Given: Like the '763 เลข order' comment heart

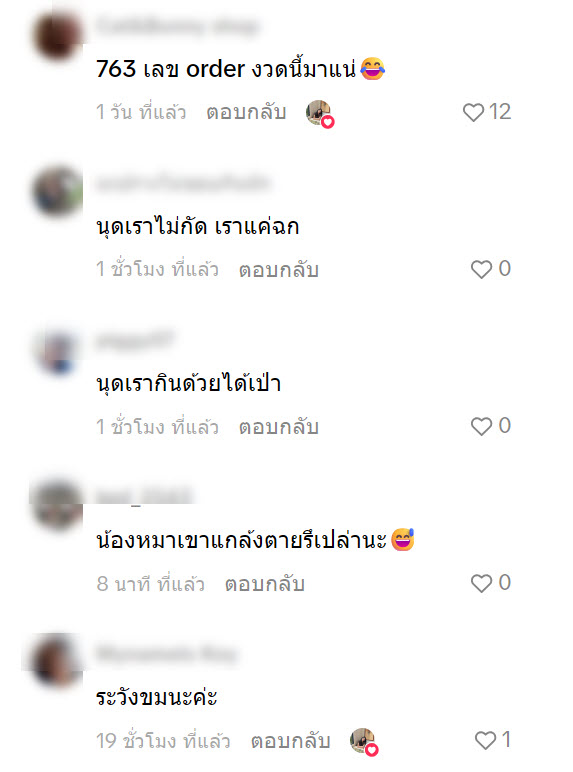Looking at the screenshot, I should pyautogui.click(x=474, y=112).
